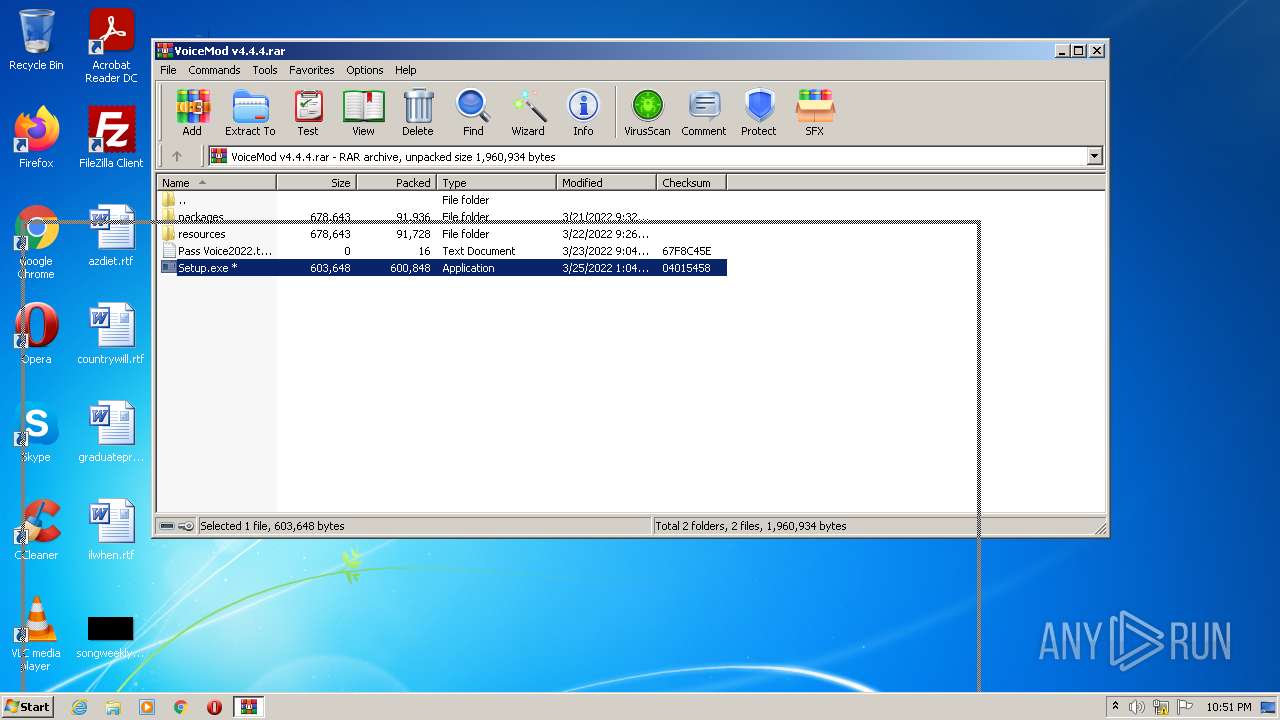Open Chrome from taskbar
Image resolution: width=1280 pixels, height=720 pixels.
pos(181,707)
